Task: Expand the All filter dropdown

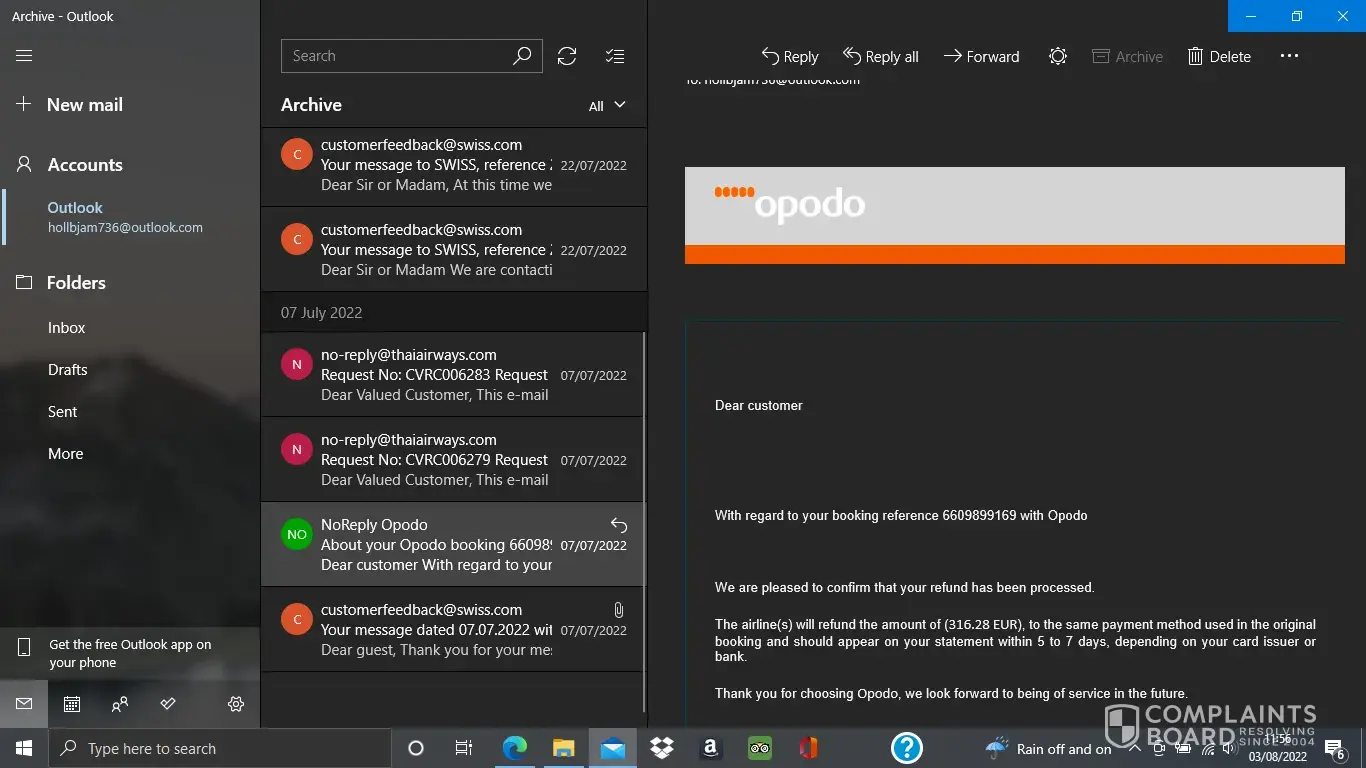Action: [607, 105]
